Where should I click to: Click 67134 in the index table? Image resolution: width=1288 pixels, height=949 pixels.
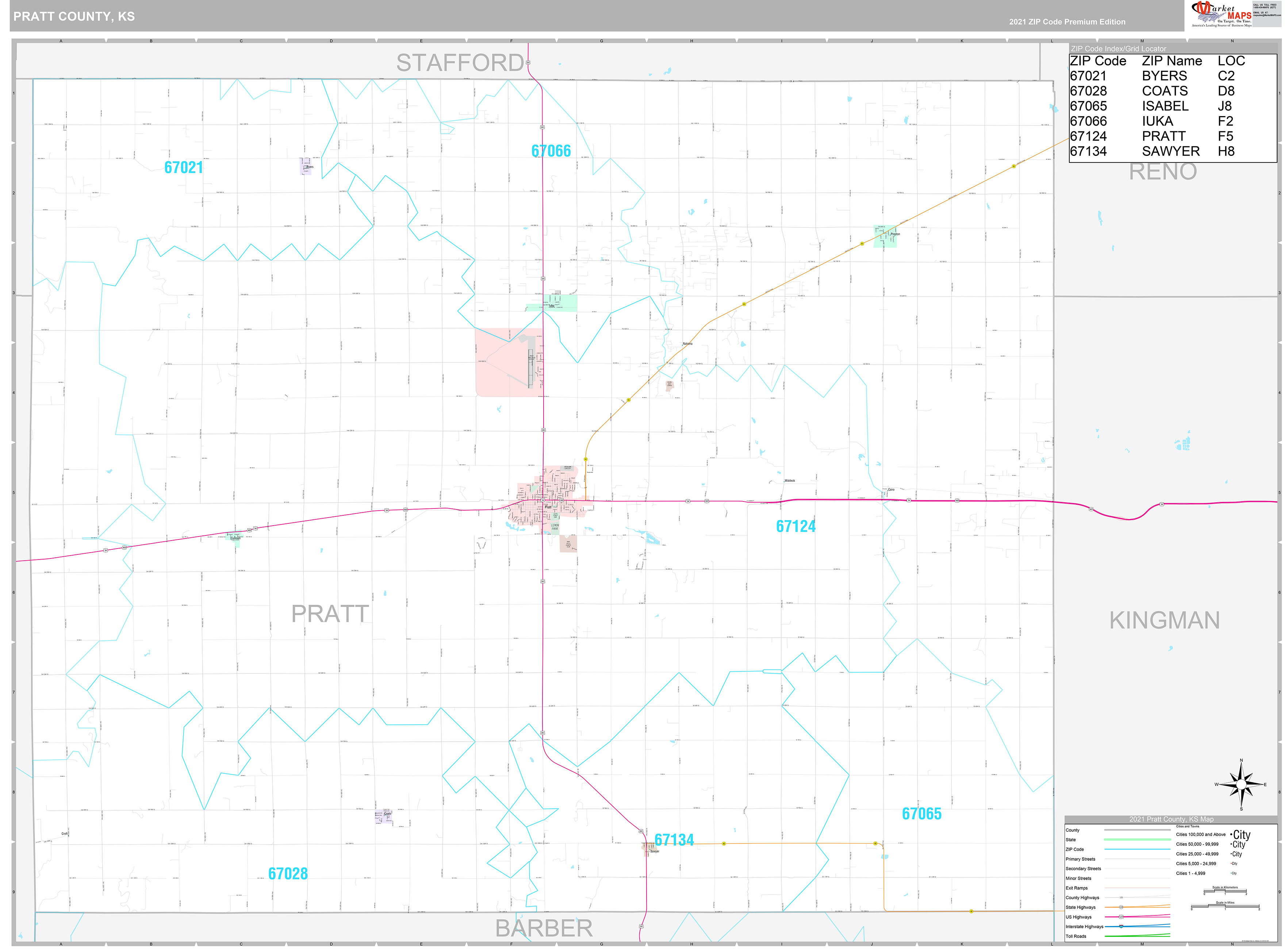1088,151
